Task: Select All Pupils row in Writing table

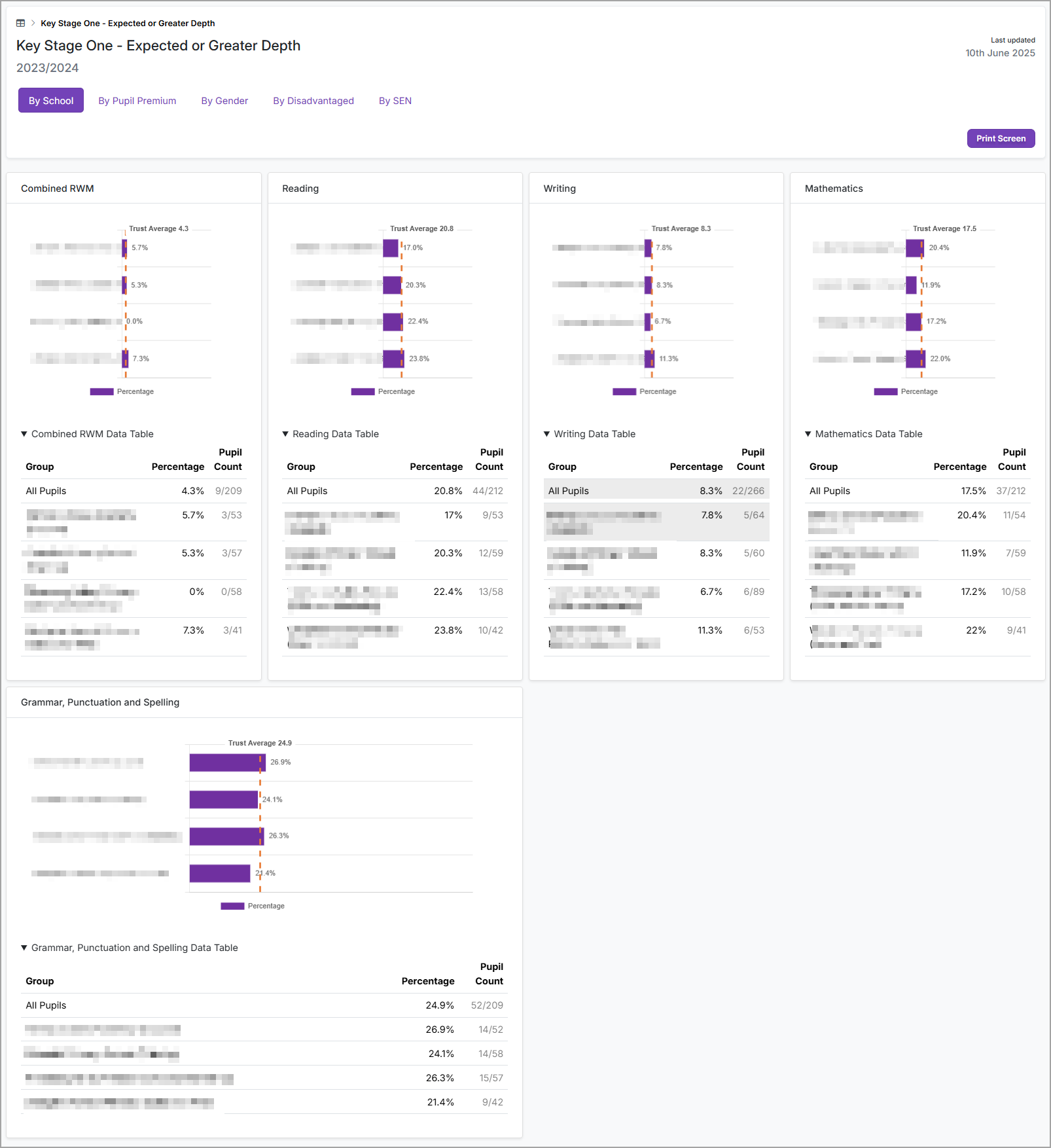Action: click(x=656, y=491)
